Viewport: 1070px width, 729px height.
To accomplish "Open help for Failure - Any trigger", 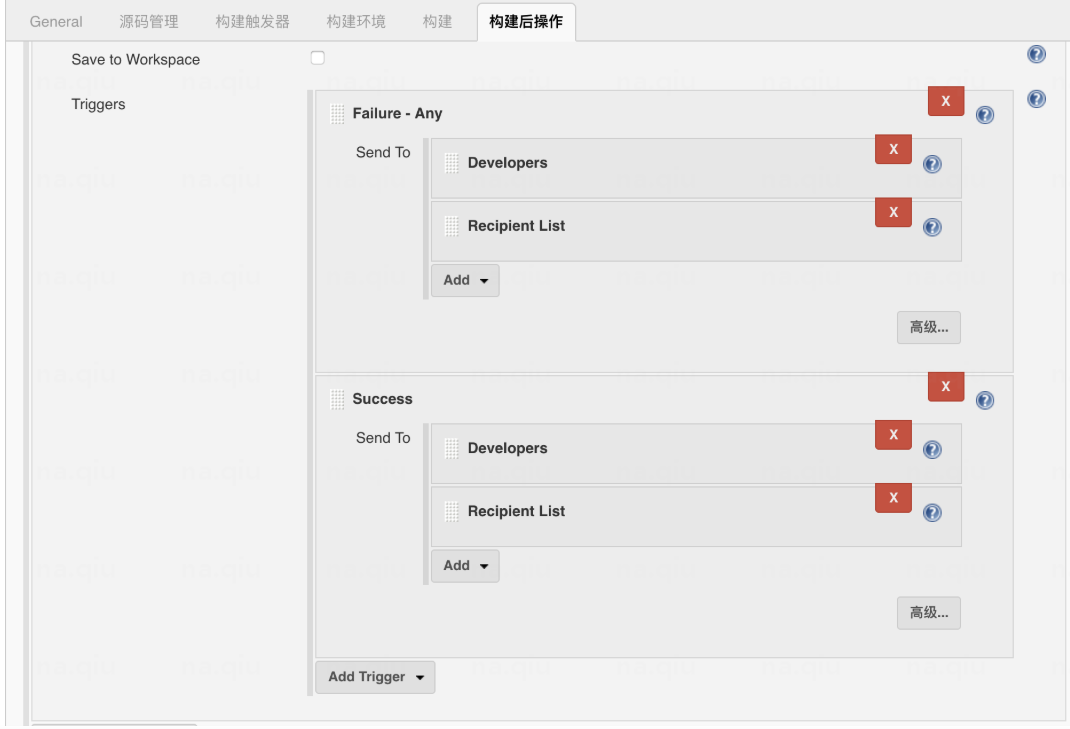I will click(984, 115).
